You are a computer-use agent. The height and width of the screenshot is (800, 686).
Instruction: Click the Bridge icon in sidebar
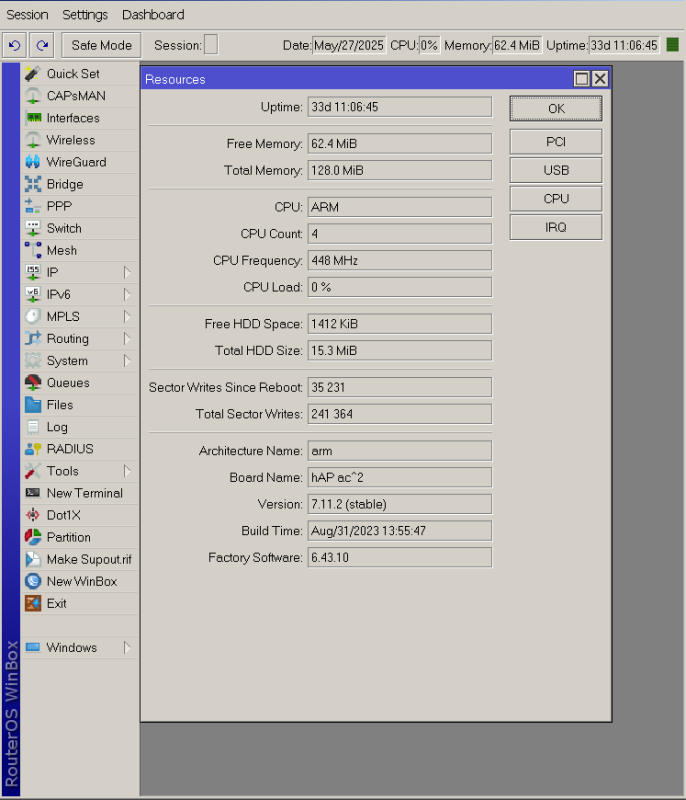point(33,184)
